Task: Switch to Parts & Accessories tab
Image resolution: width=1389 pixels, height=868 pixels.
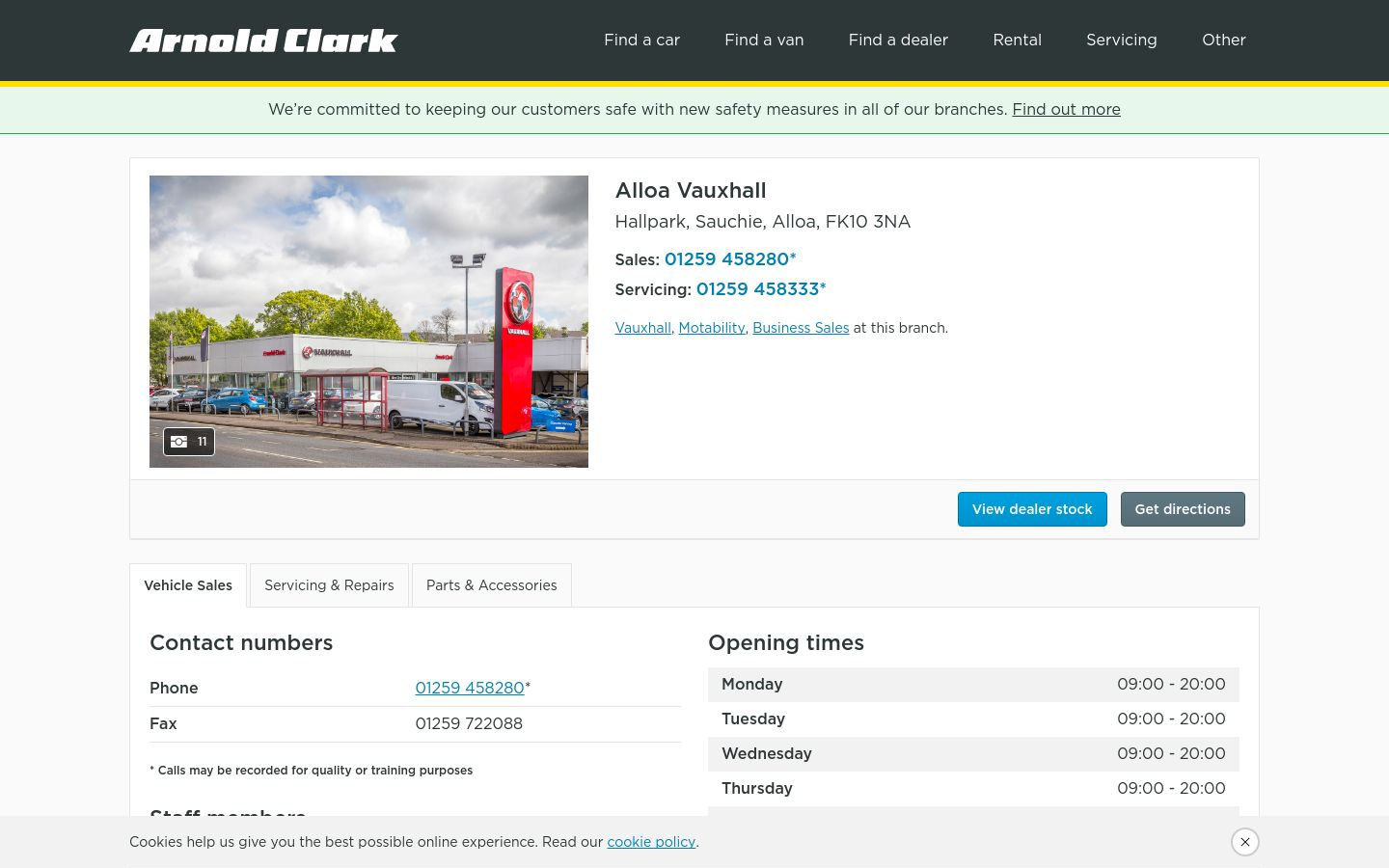Action: point(491,585)
